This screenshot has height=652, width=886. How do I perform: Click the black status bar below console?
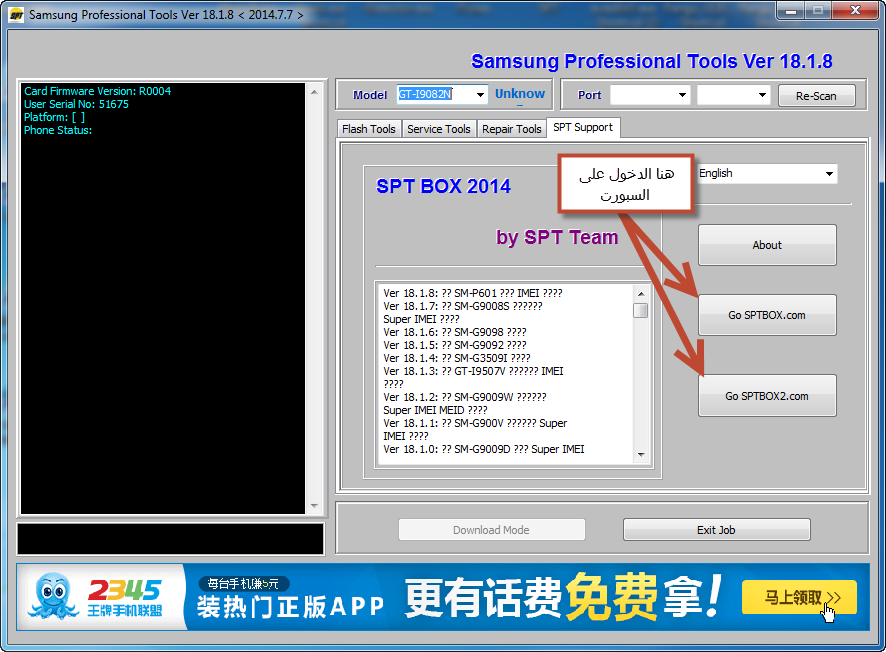[171, 539]
